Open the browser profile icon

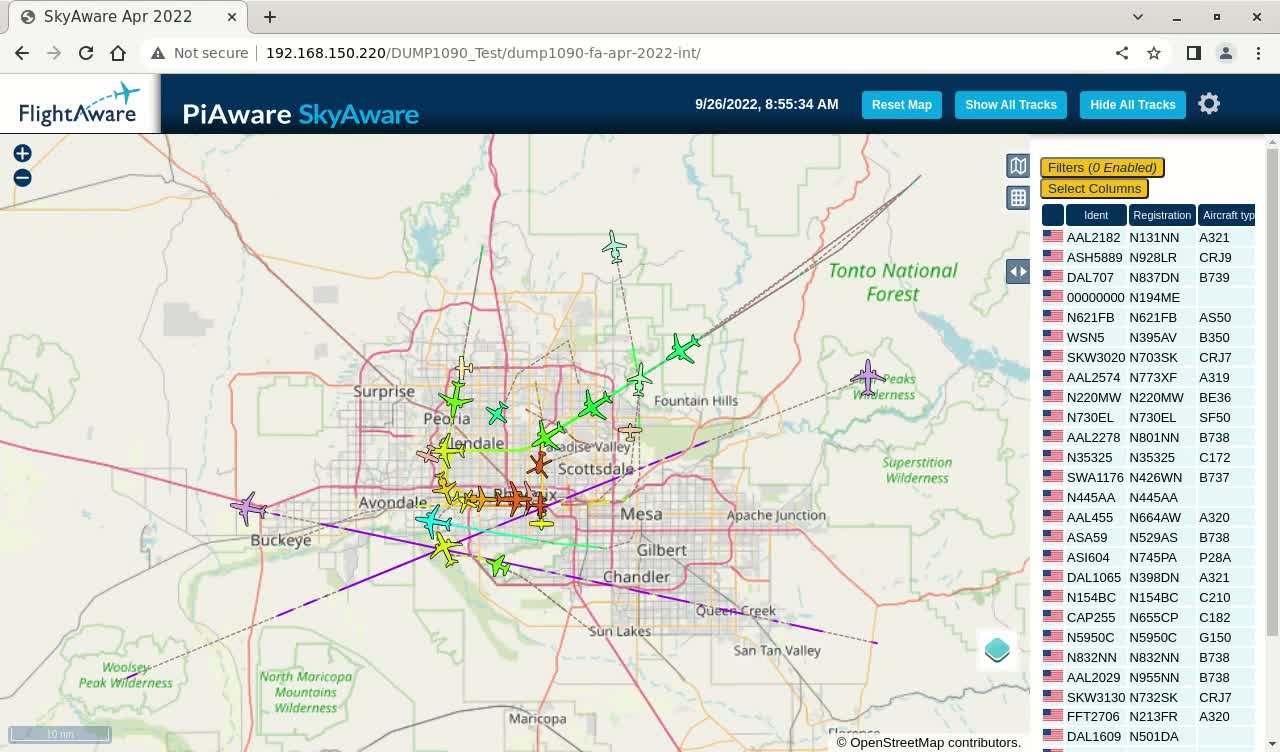[1226, 53]
